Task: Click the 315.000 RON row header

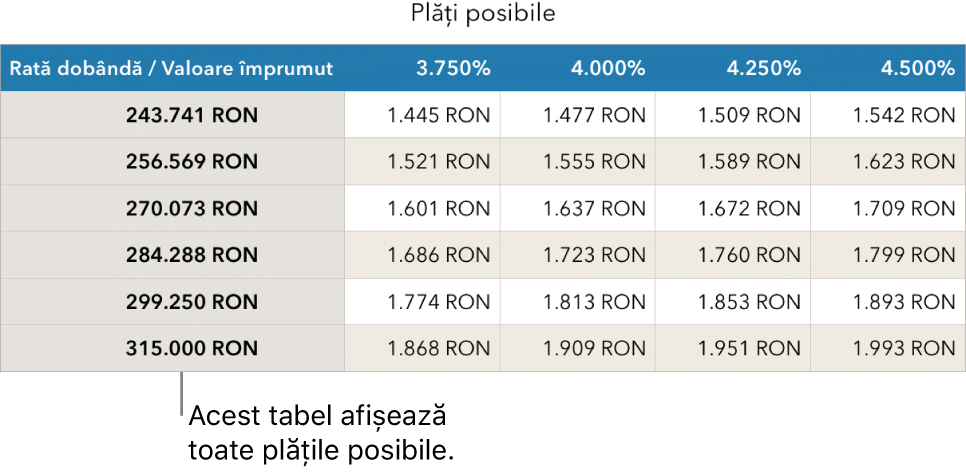Action: click(191, 349)
